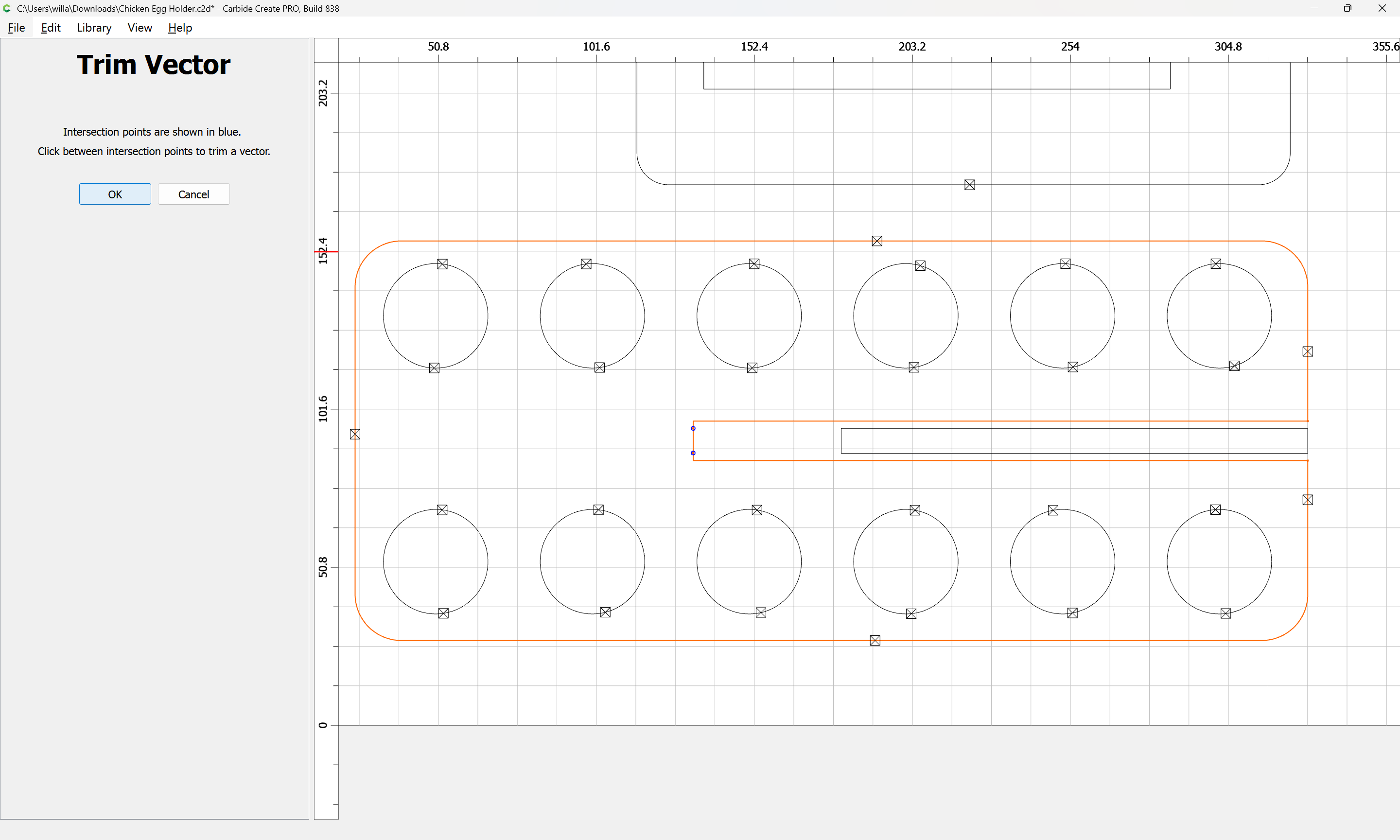The width and height of the screenshot is (1400, 840).
Task: Open the View menu
Action: 139,28
